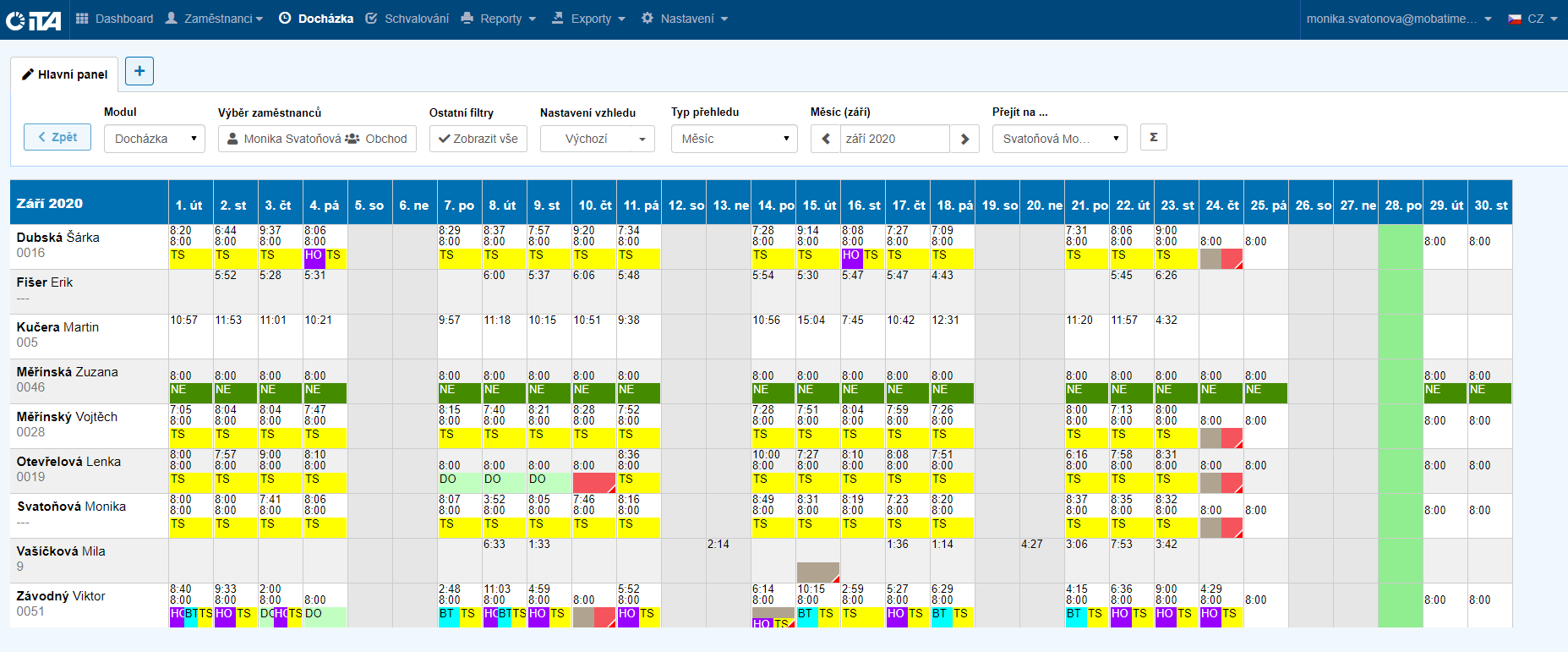Click the sigma summary icon
Viewport: 1568px width, 652px height.
coord(1153,137)
